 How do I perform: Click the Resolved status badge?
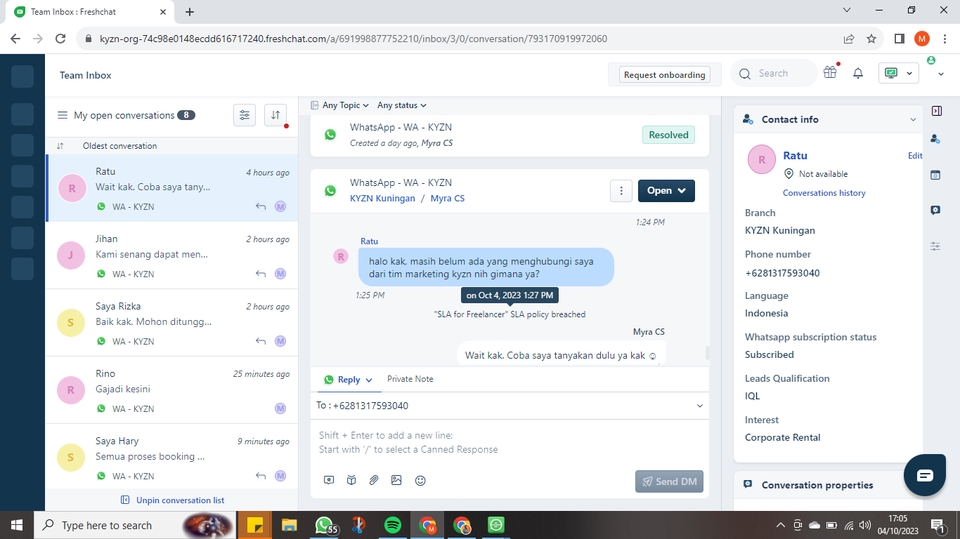pyautogui.click(x=668, y=135)
